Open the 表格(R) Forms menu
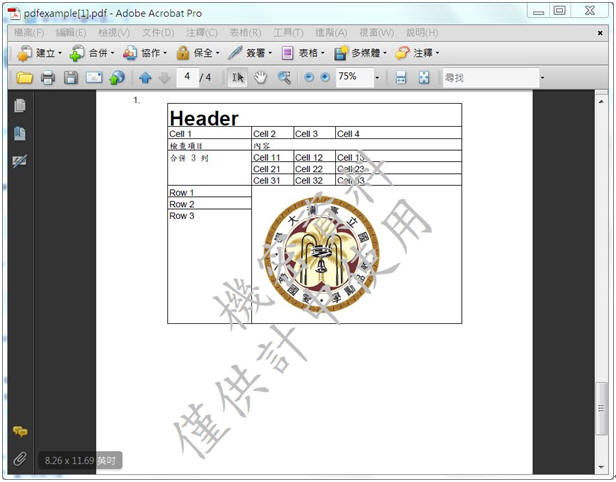The width and height of the screenshot is (616, 482). click(x=245, y=33)
